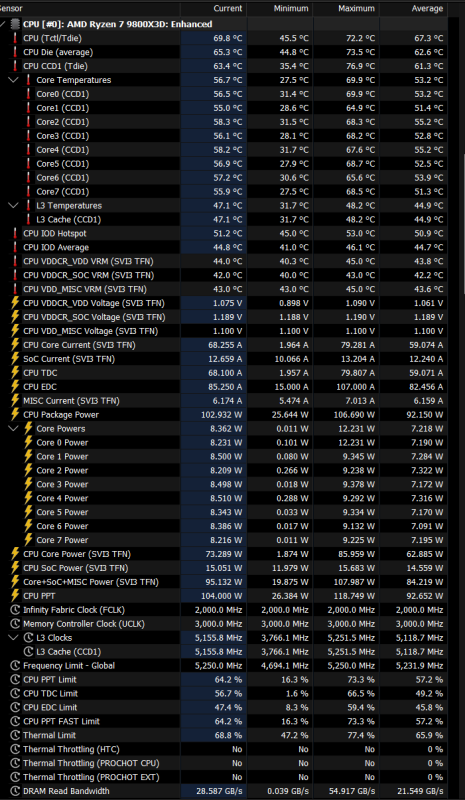Select the CPU EDC Limit row

224,707
